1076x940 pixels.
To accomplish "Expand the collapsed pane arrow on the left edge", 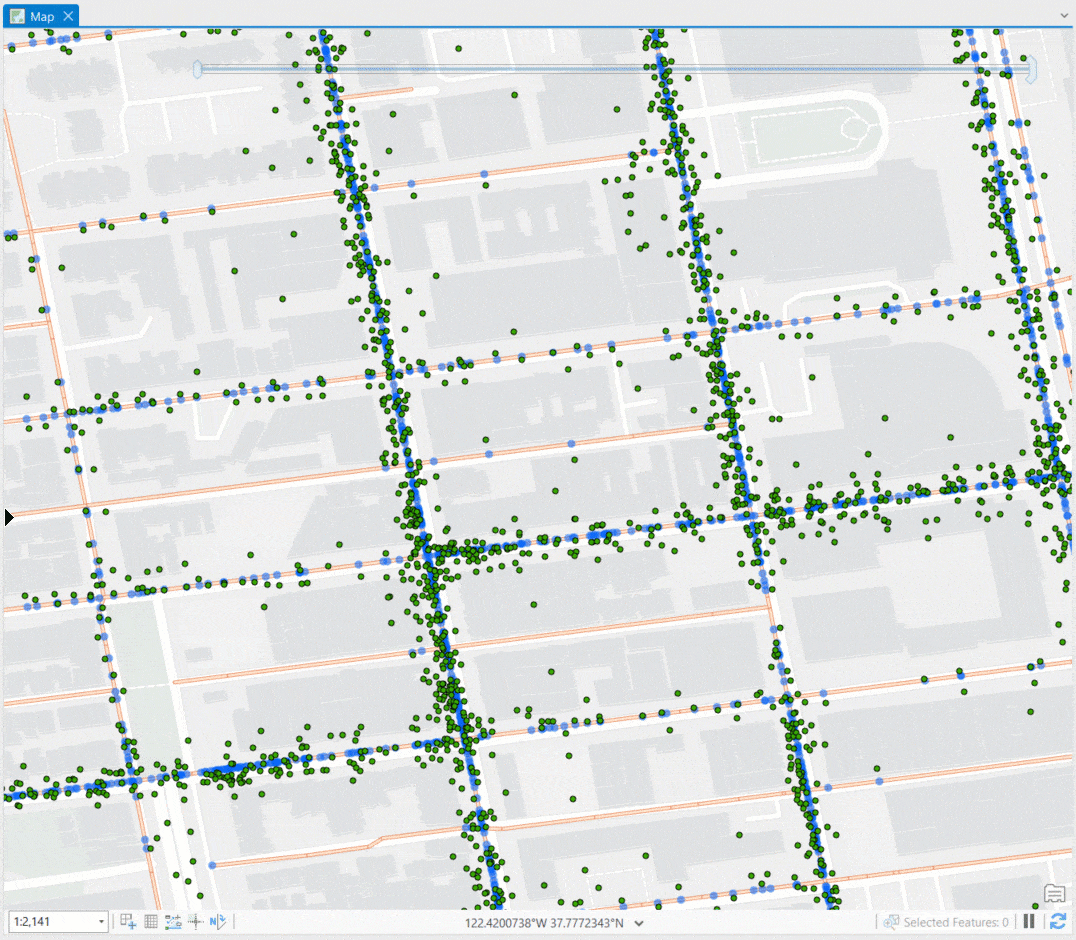I will point(9,517).
